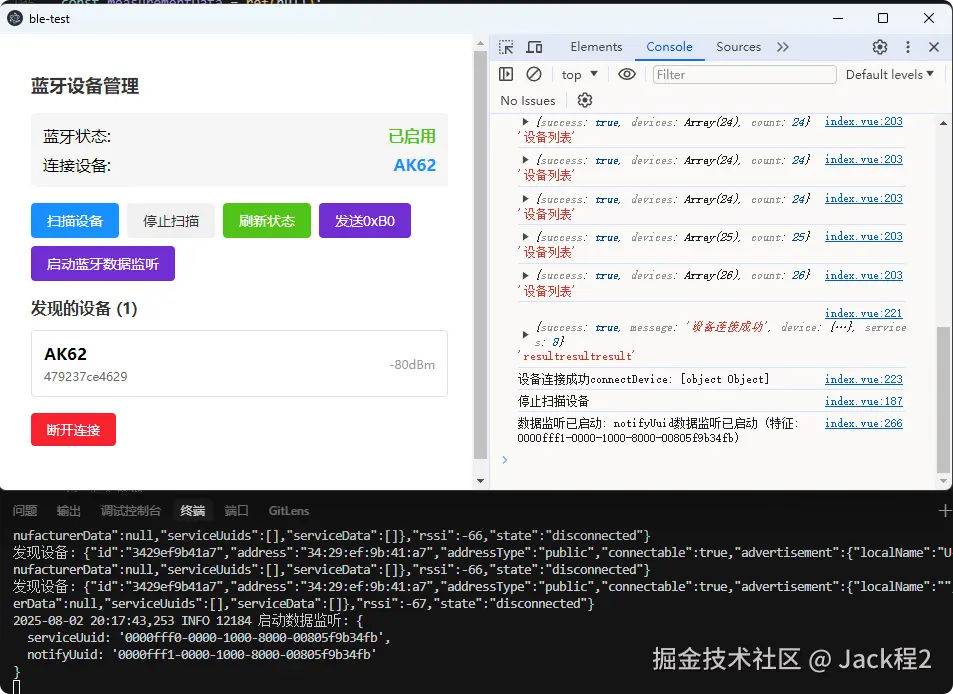The height and width of the screenshot is (694, 953).
Task: Switch to the Elements tab
Action: click(596, 47)
